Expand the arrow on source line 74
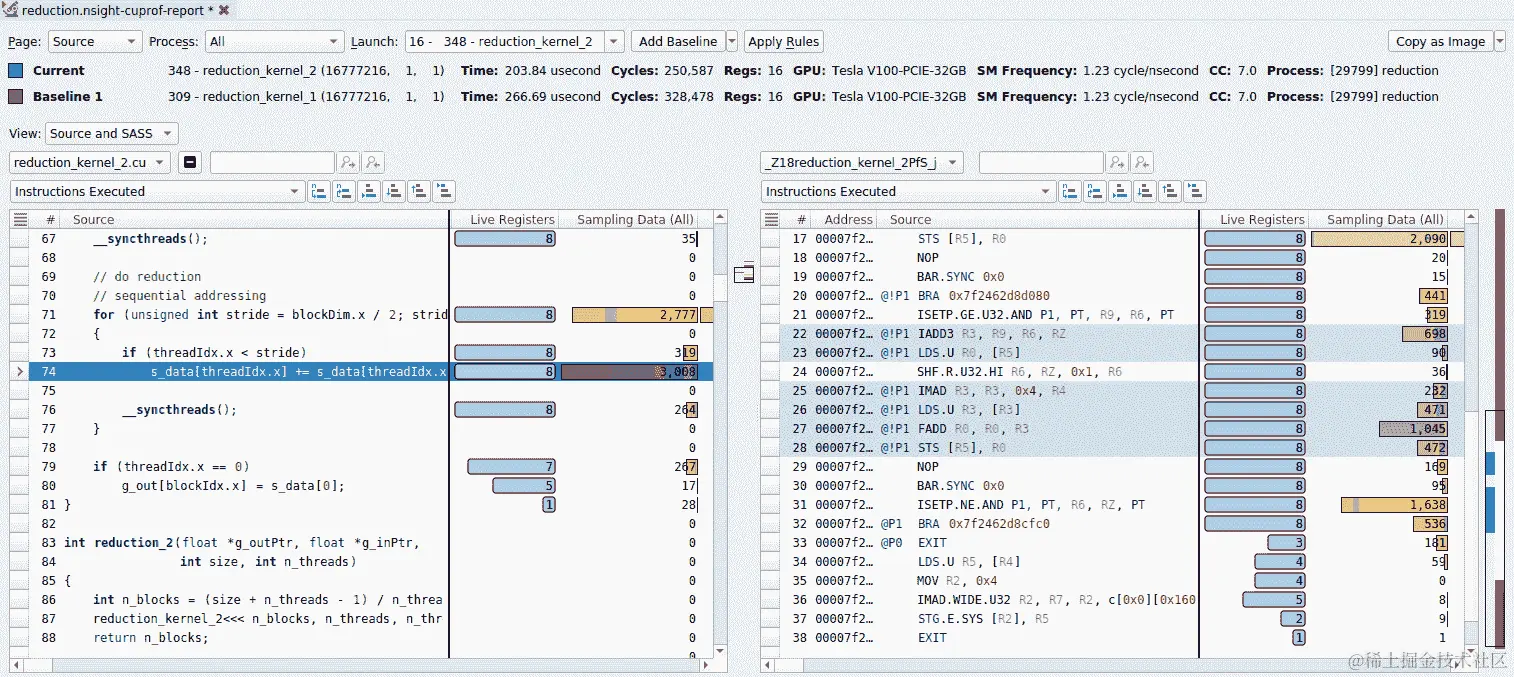Image resolution: width=1514 pixels, height=677 pixels. click(x=20, y=372)
